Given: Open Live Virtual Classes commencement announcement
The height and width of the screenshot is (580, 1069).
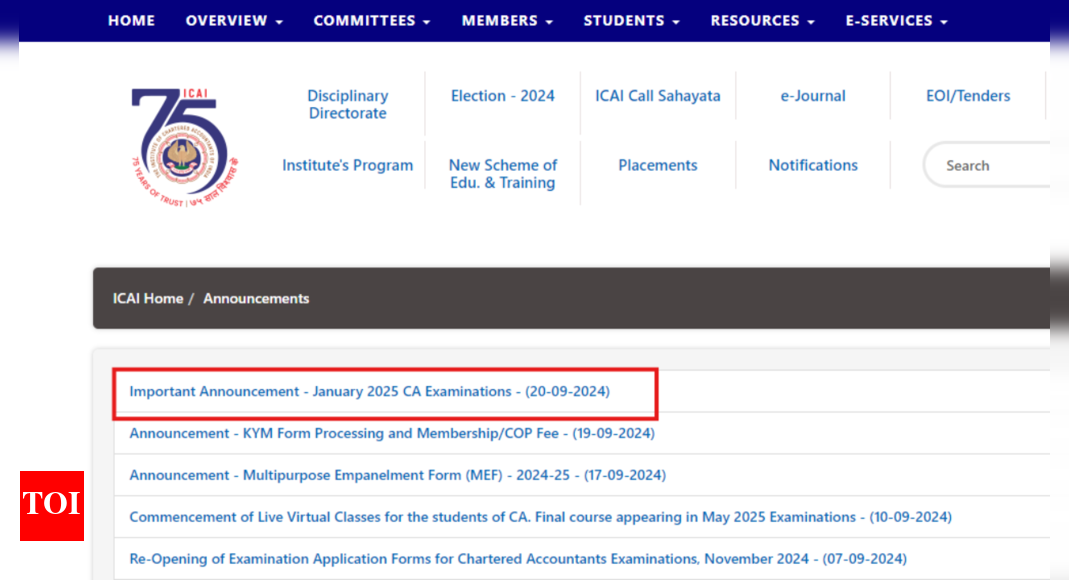Looking at the screenshot, I should 541,517.
